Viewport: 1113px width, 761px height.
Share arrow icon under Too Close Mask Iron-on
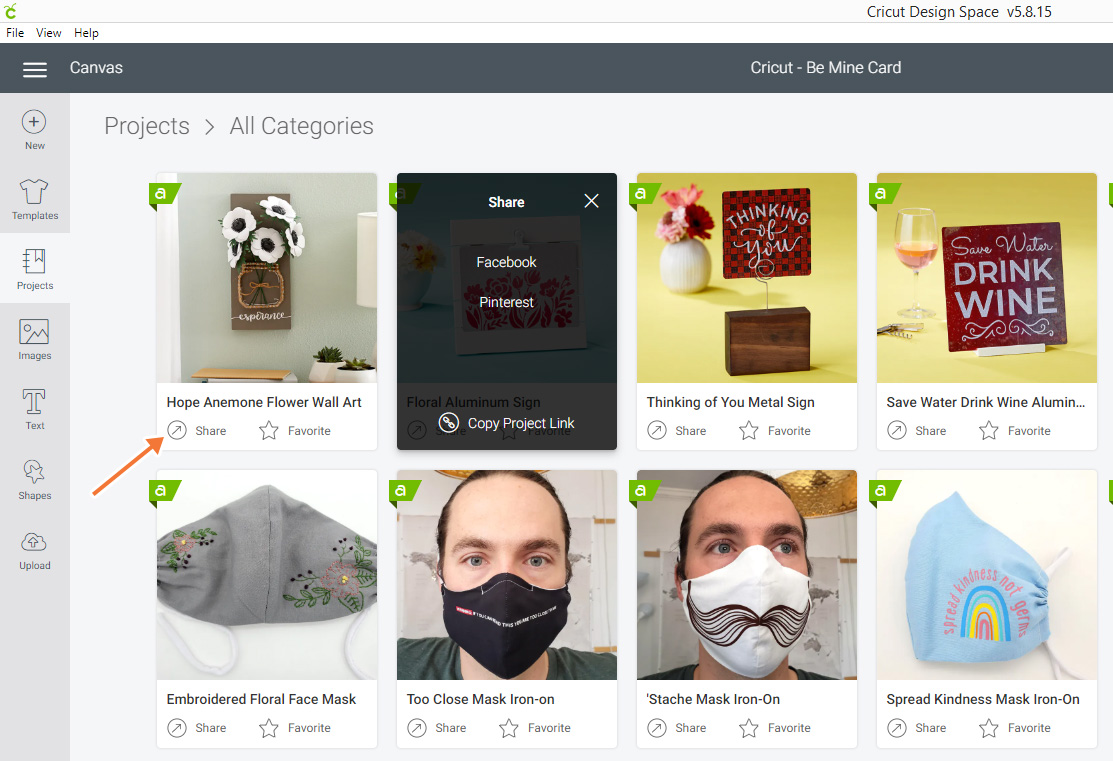pyautogui.click(x=417, y=728)
